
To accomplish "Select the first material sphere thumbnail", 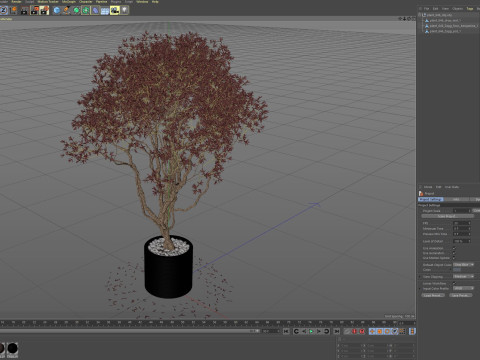I will 2,349.
